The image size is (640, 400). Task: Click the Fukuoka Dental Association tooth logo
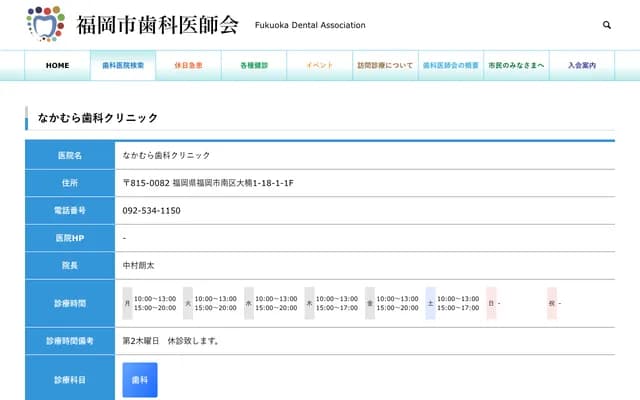click(45, 24)
